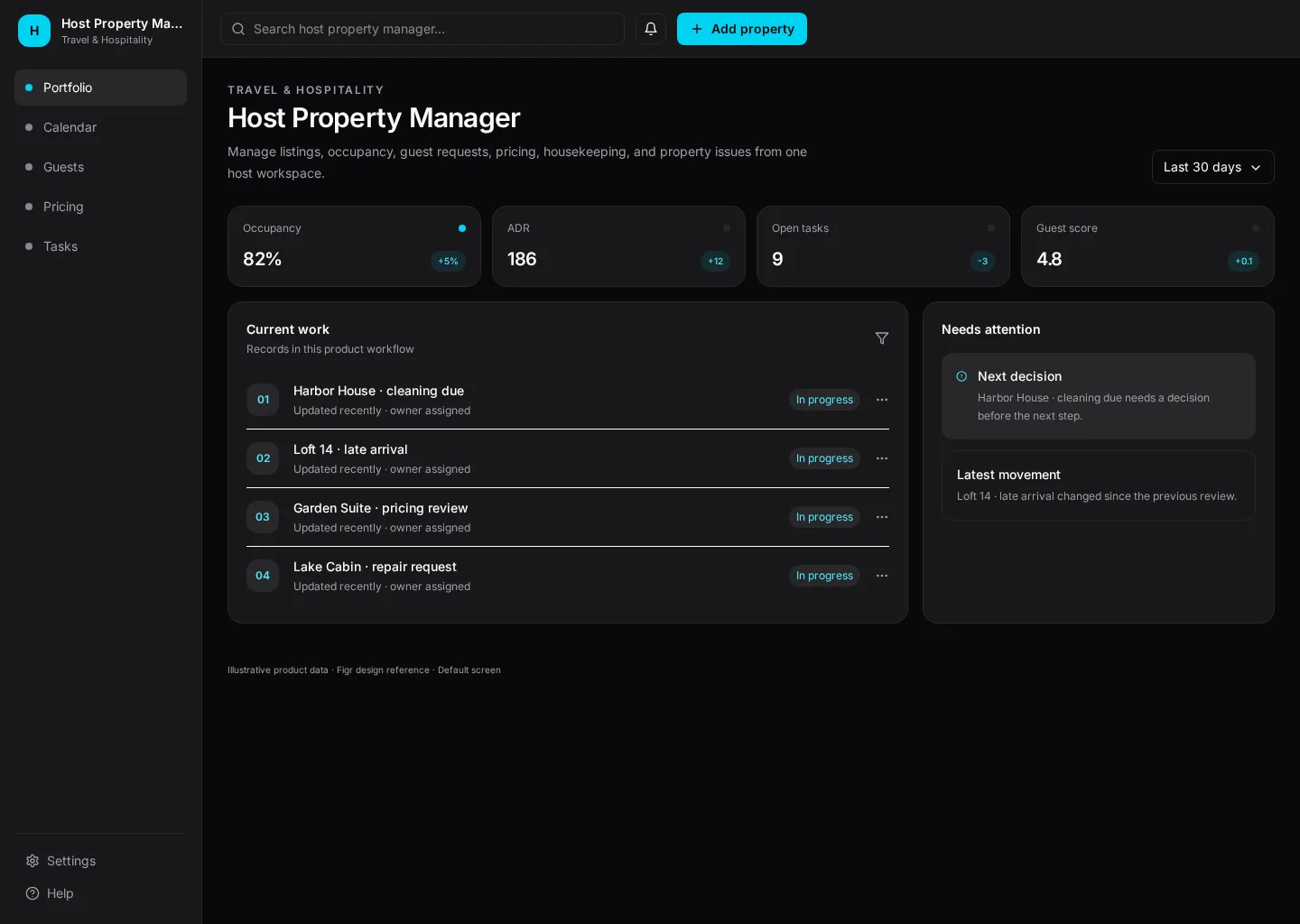Click the +12 ADR change badge
Screen dimensions: 1300x924
(715, 261)
